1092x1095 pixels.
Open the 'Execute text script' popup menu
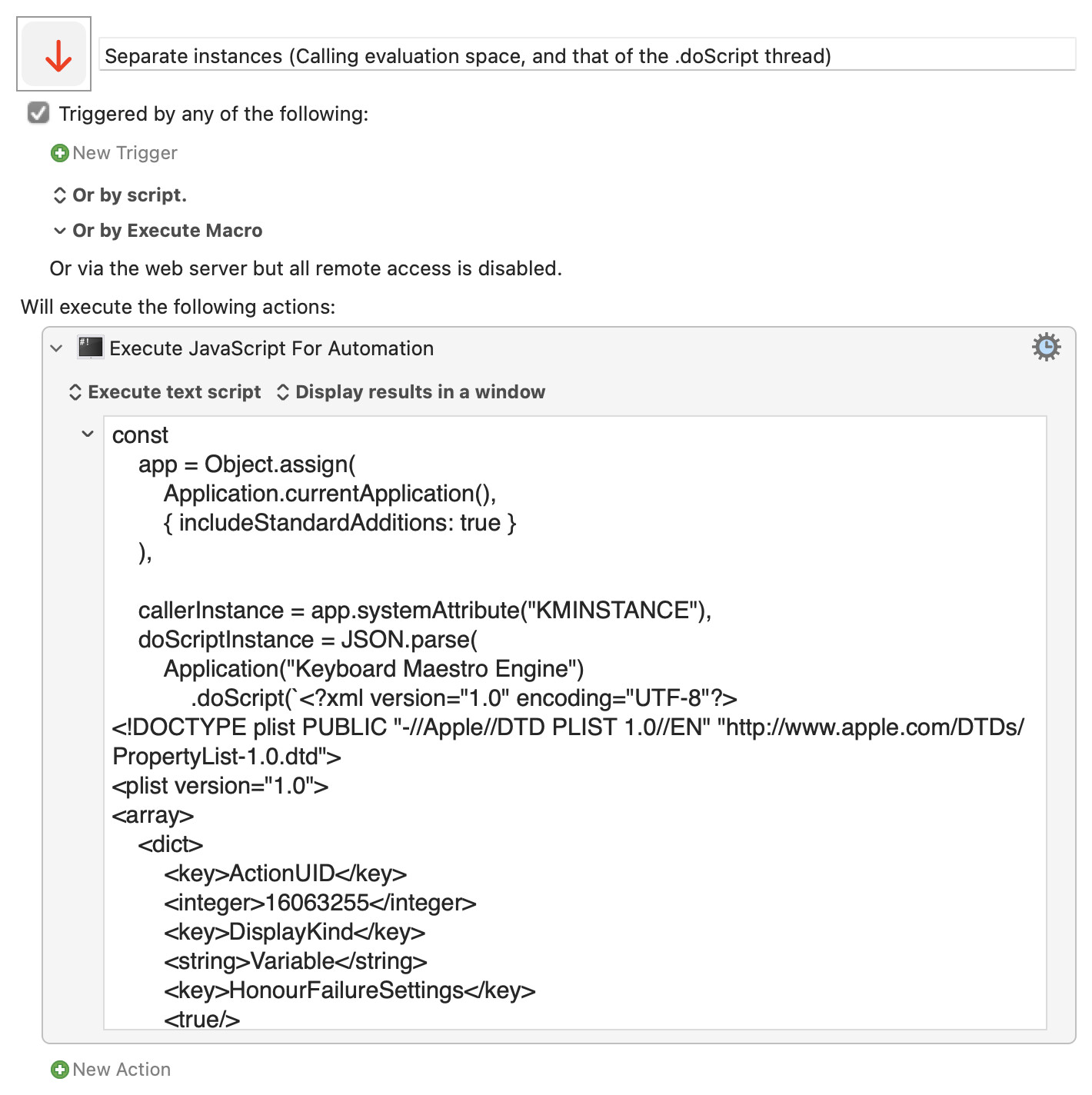pyautogui.click(x=165, y=392)
